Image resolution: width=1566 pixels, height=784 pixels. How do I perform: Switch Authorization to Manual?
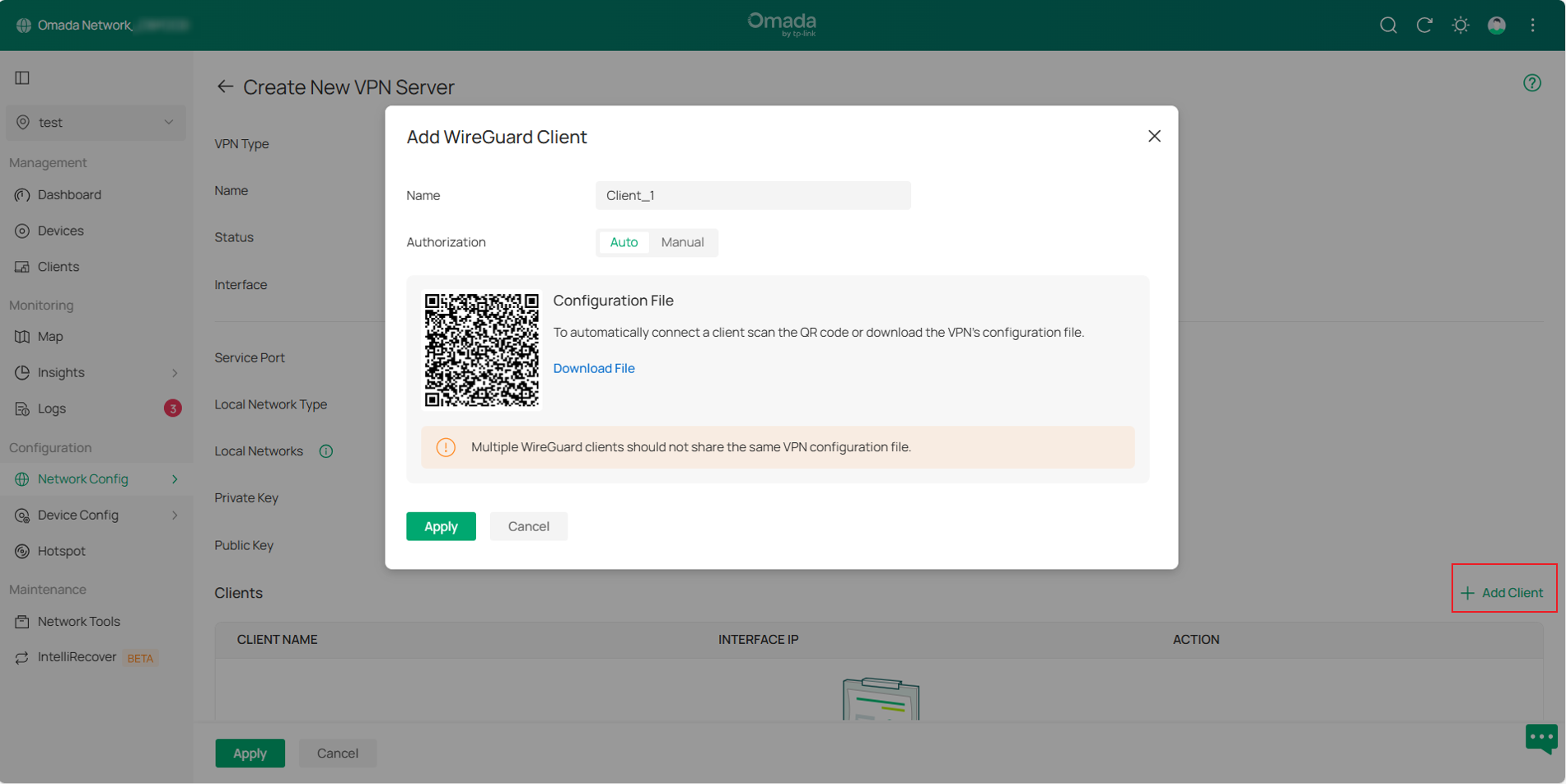pyautogui.click(x=683, y=242)
